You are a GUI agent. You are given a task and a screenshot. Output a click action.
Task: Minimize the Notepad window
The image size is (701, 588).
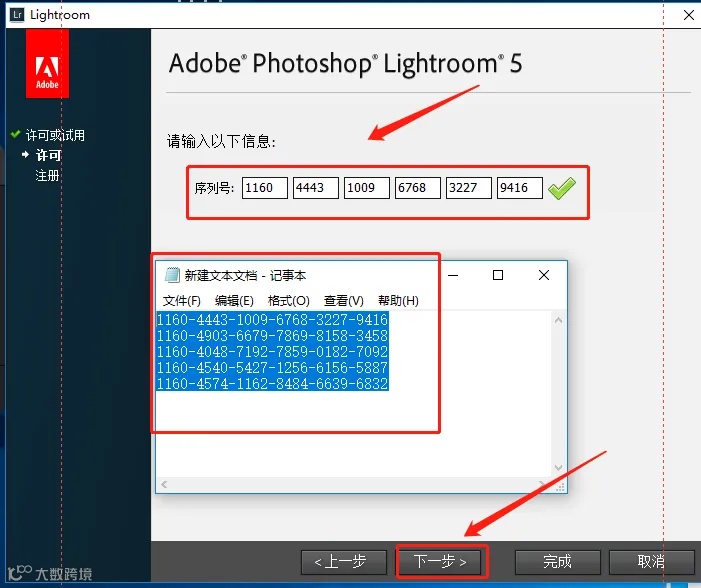point(453,275)
